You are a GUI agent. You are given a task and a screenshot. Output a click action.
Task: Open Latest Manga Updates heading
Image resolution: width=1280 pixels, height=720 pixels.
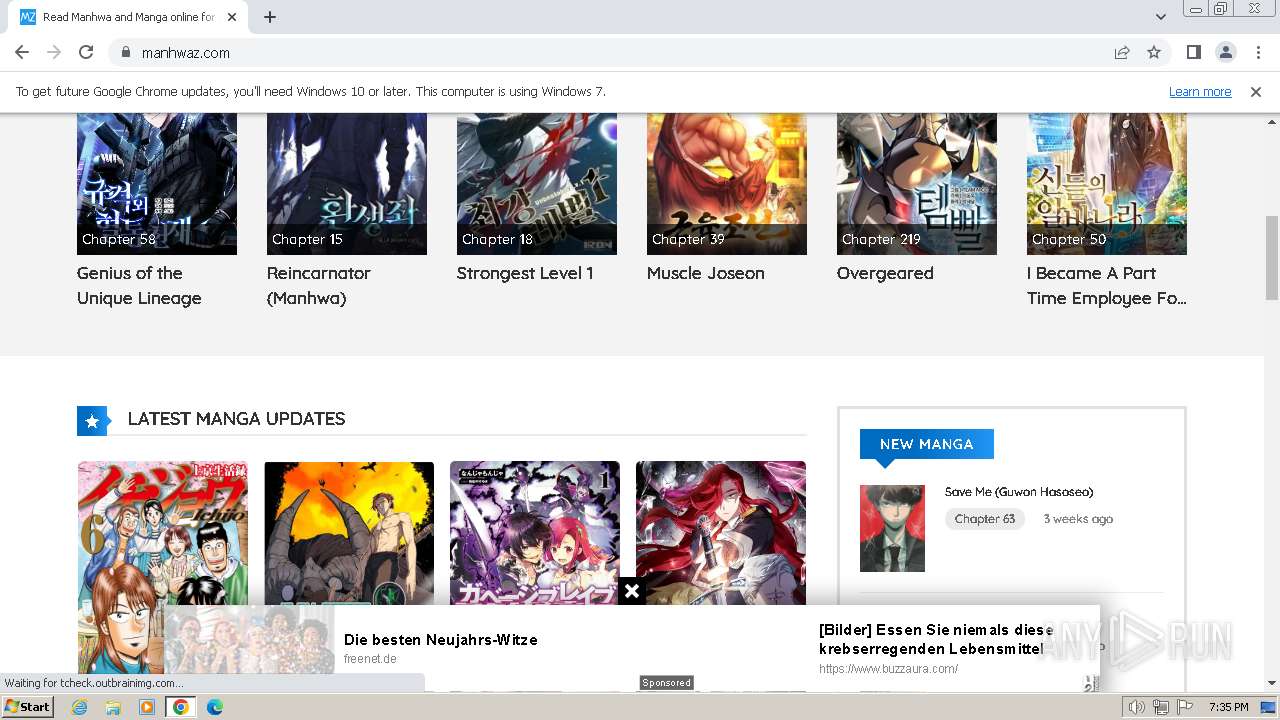pyautogui.click(x=236, y=419)
